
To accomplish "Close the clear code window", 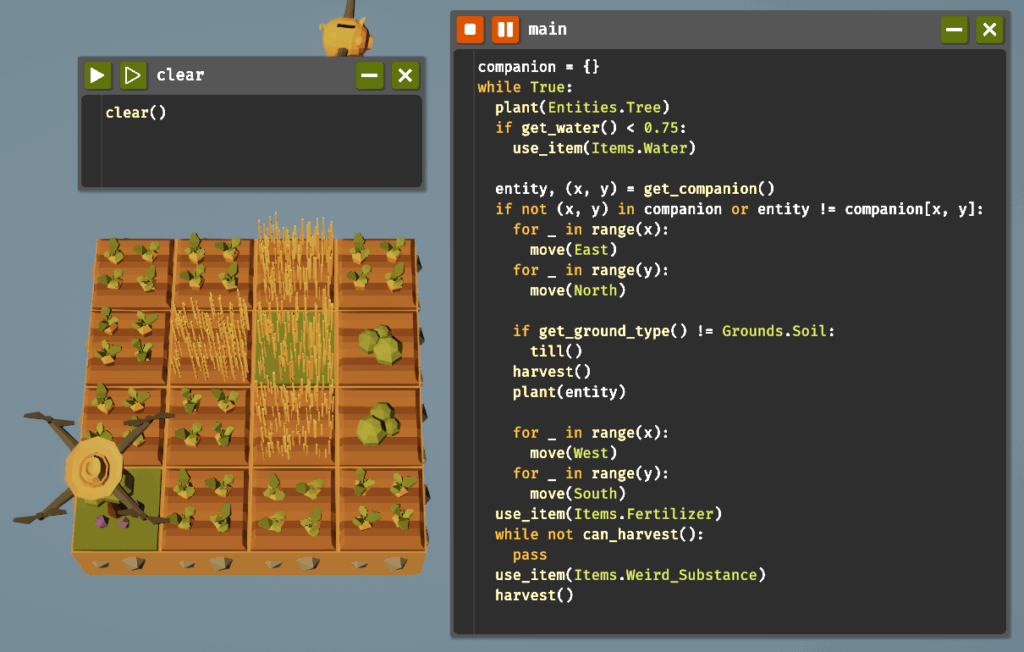I will 405,75.
